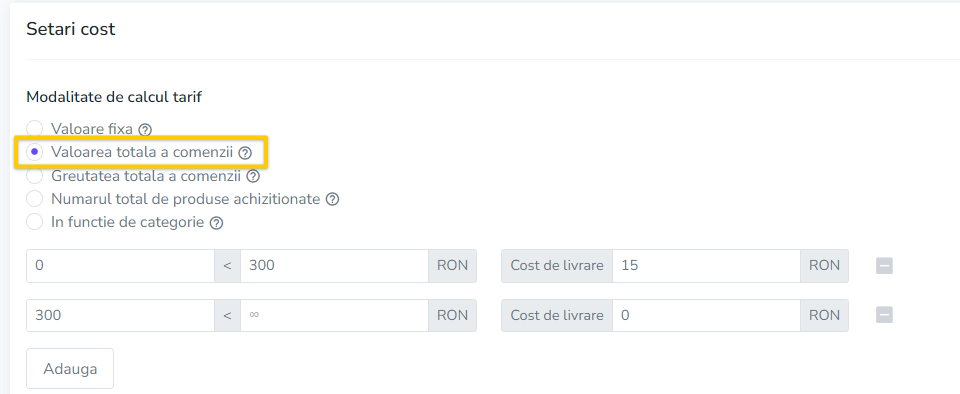This screenshot has height=394, width=960.
Task: Open help icon beside Valoare fixa
Action: coord(144,130)
